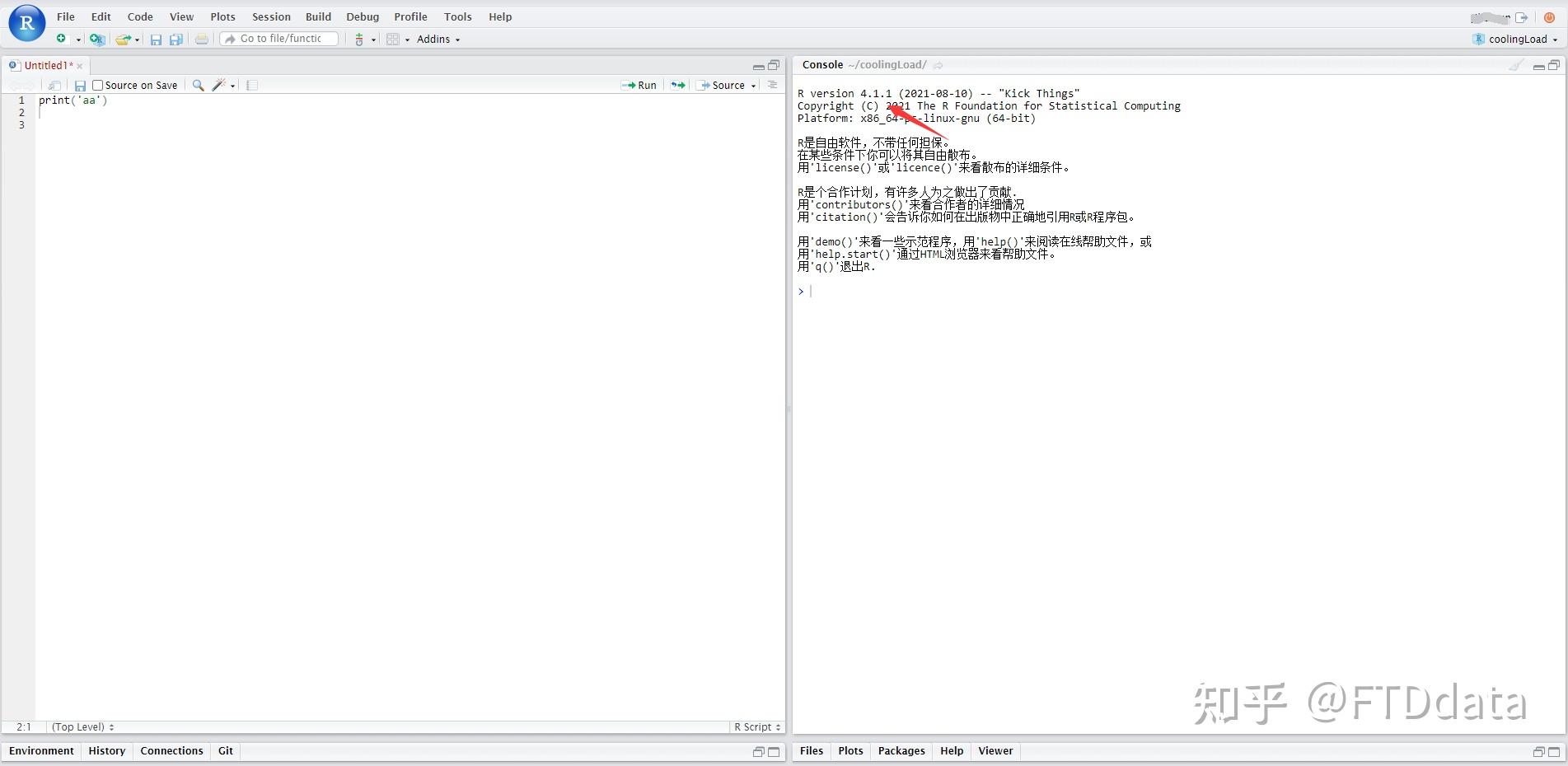The width and height of the screenshot is (1568, 766).
Task: Open the Compile Report icon
Action: coord(251,85)
